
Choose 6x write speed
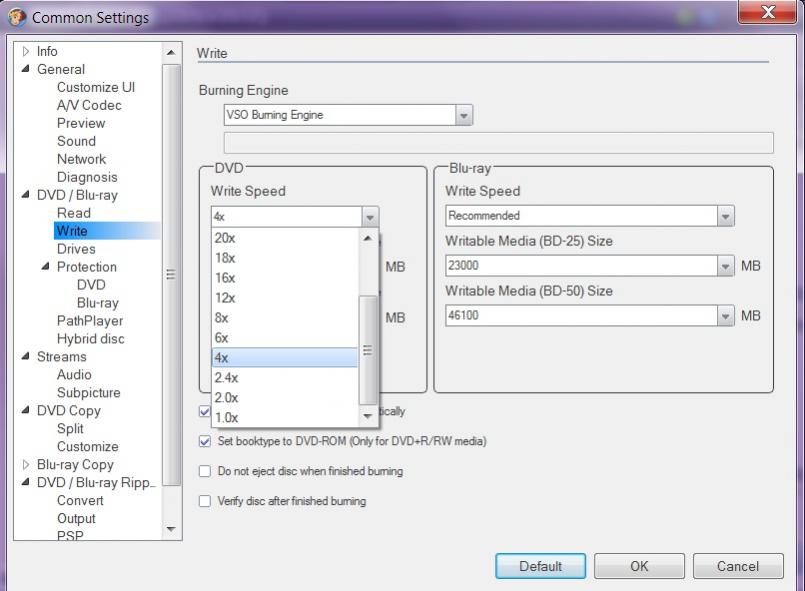[284, 338]
